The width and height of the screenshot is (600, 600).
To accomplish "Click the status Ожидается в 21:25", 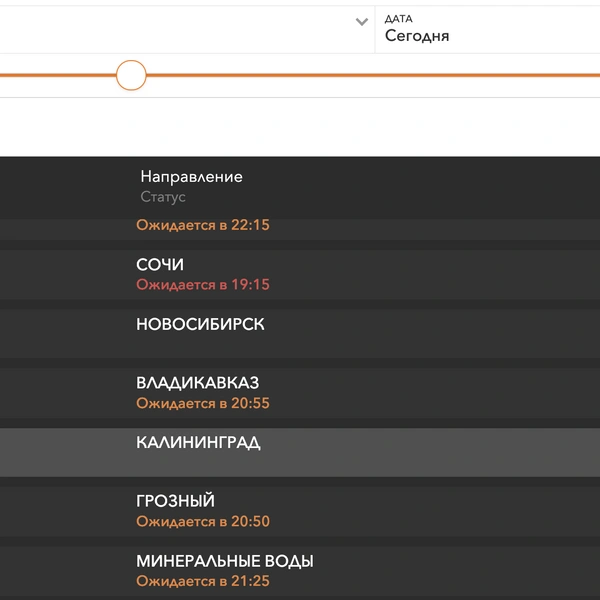I will [x=203, y=581].
